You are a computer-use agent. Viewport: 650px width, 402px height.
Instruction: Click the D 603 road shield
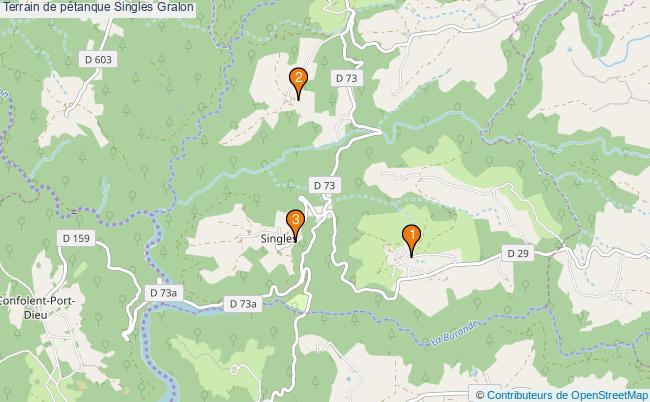click(x=98, y=60)
